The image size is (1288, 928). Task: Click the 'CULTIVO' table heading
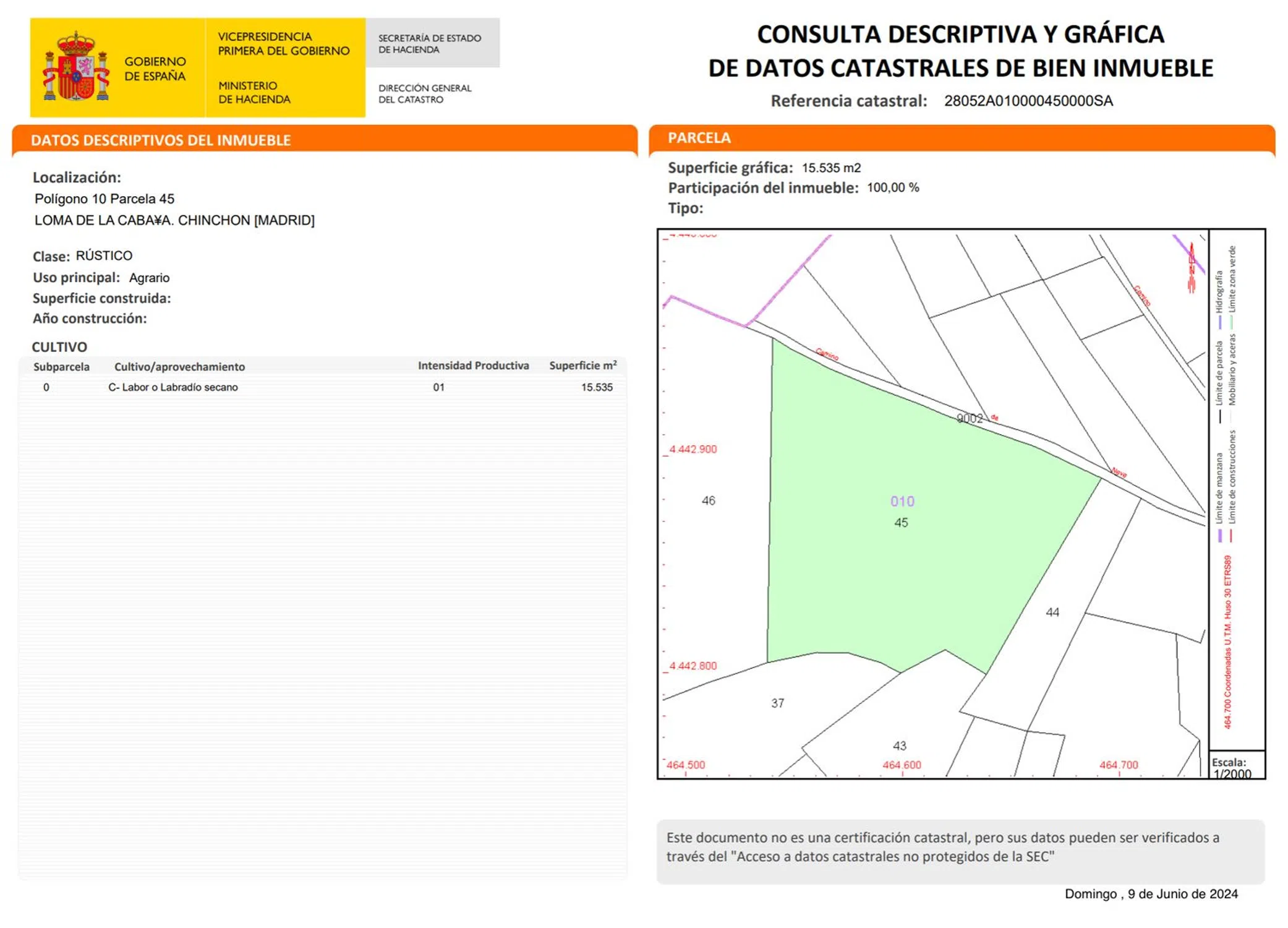[x=59, y=347]
